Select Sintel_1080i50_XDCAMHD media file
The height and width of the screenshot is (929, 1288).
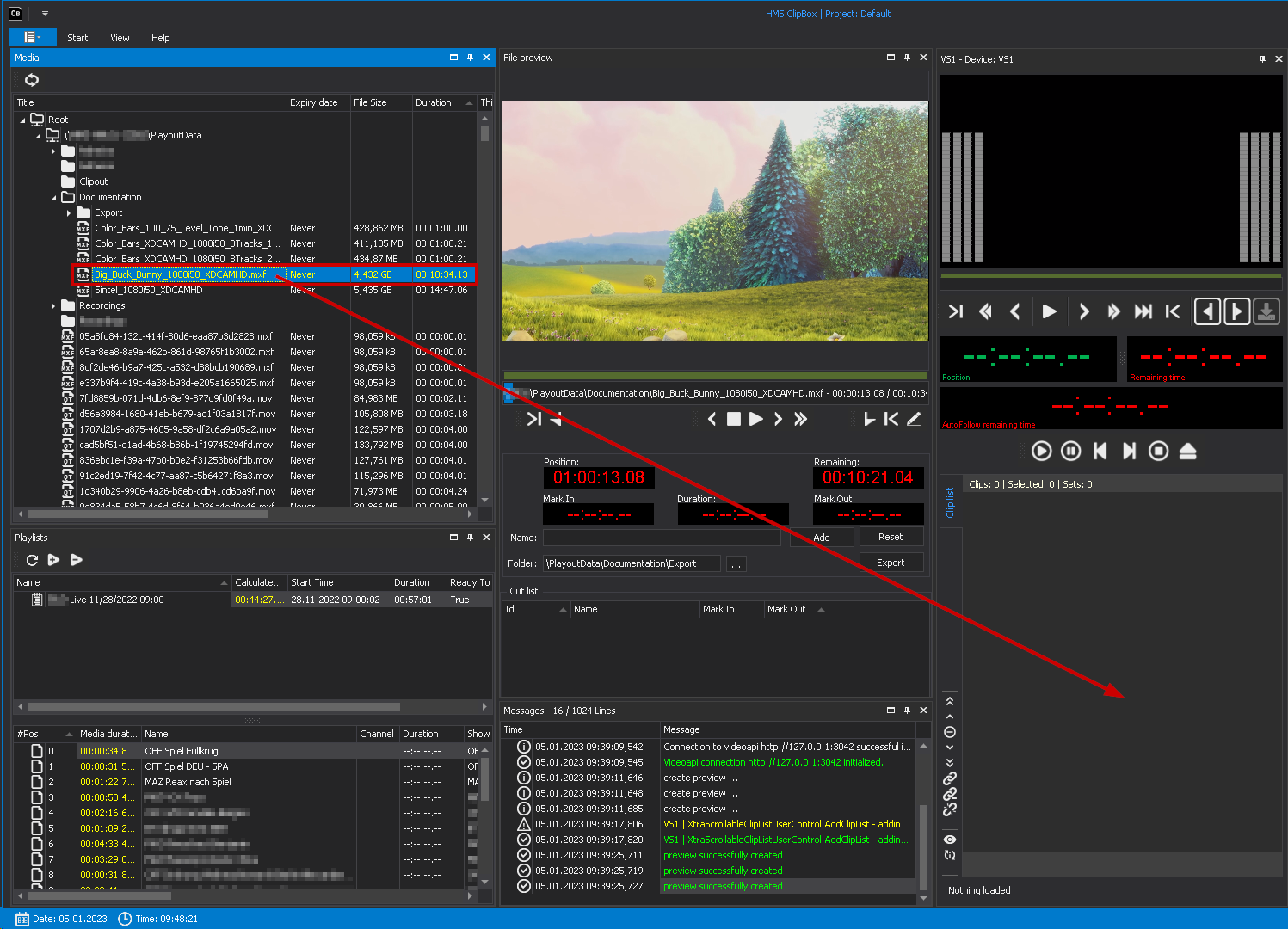coord(148,290)
